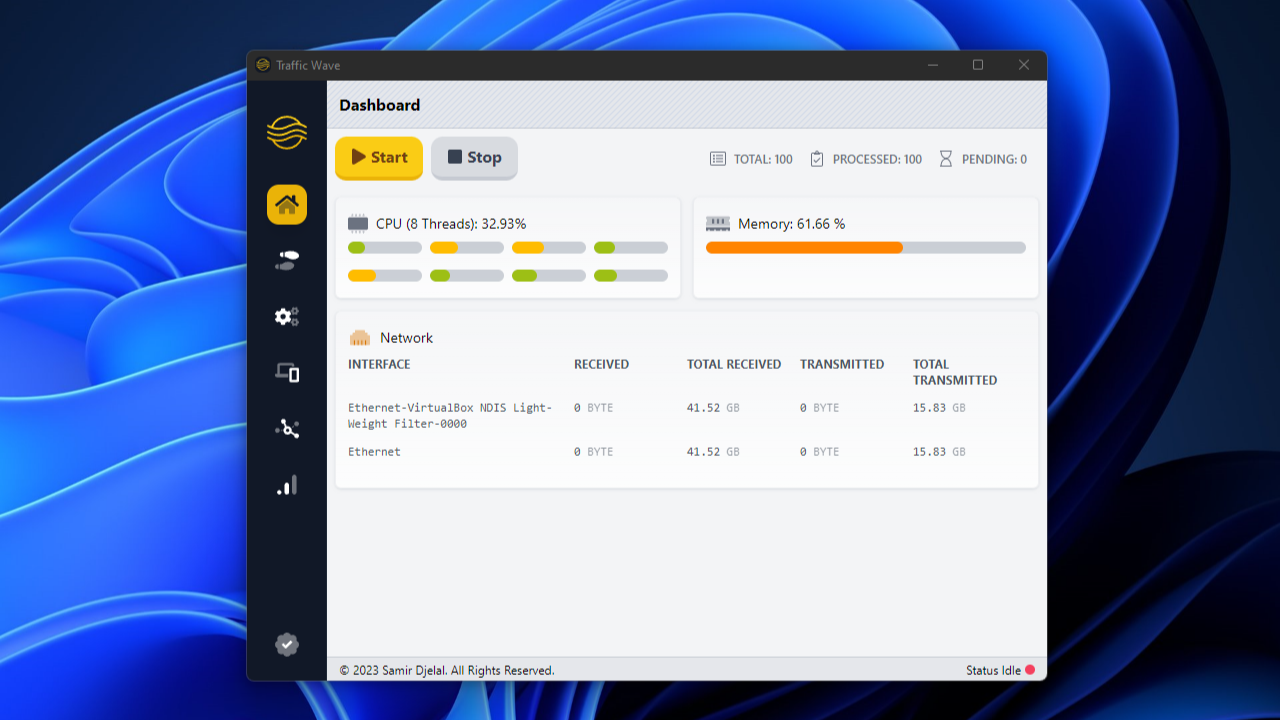Click the Traffic Wave logo icon
Image resolution: width=1280 pixels, height=720 pixels.
click(x=287, y=132)
